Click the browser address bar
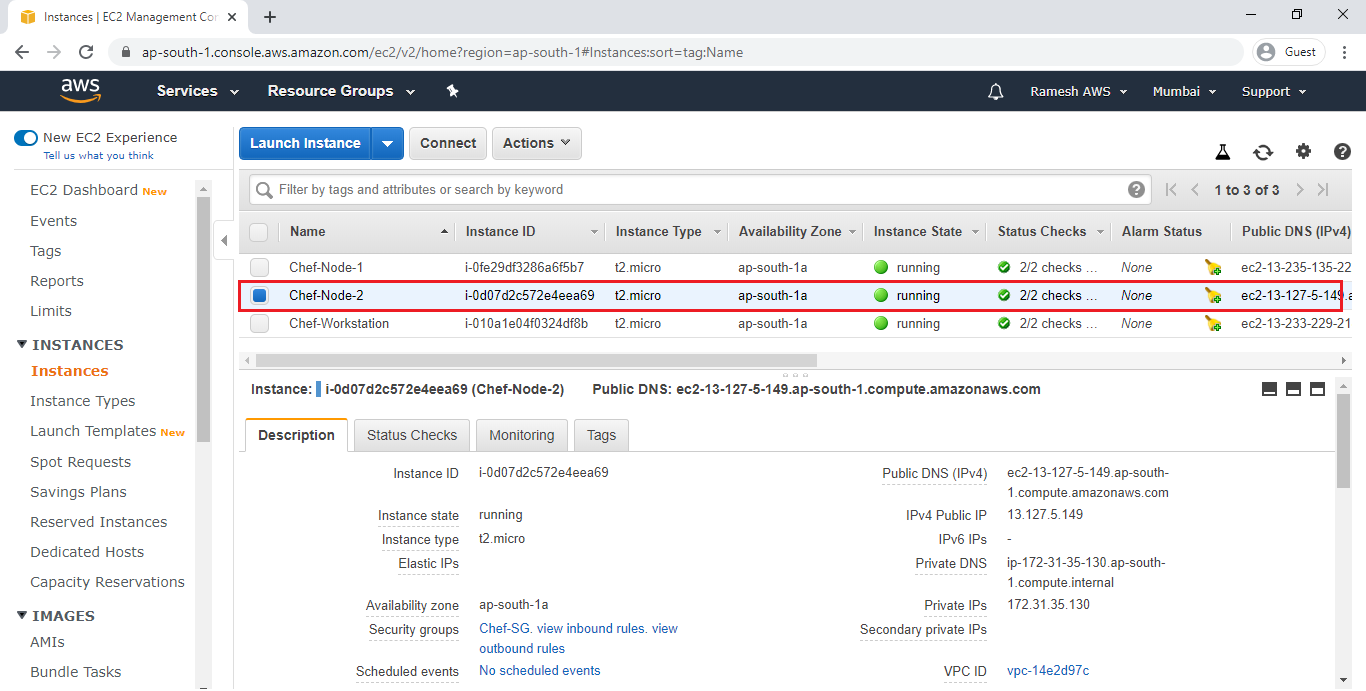The width and height of the screenshot is (1366, 691). pyautogui.click(x=678, y=52)
